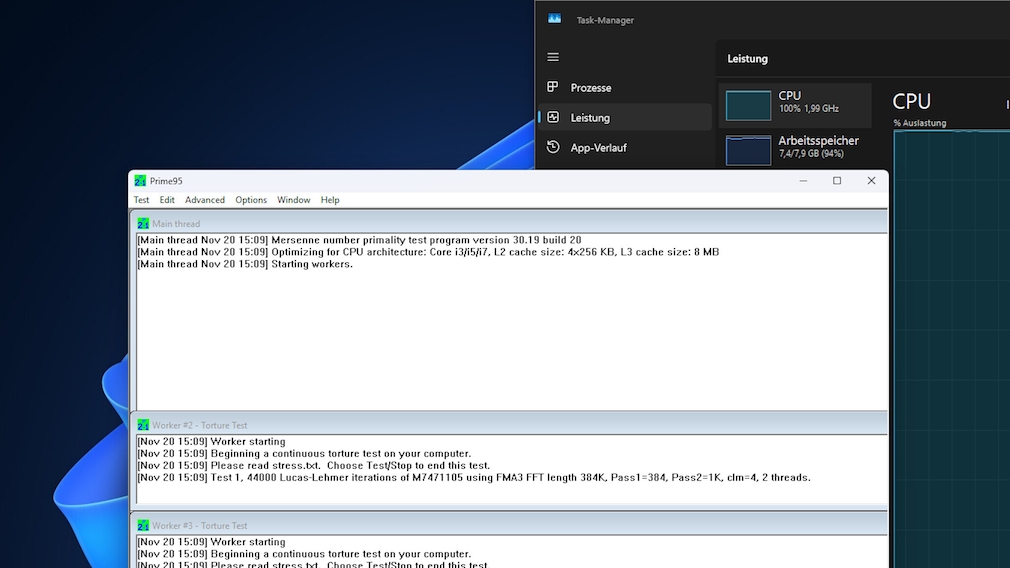Click the Worker #2 window icon
1010x568 pixels.
143,425
